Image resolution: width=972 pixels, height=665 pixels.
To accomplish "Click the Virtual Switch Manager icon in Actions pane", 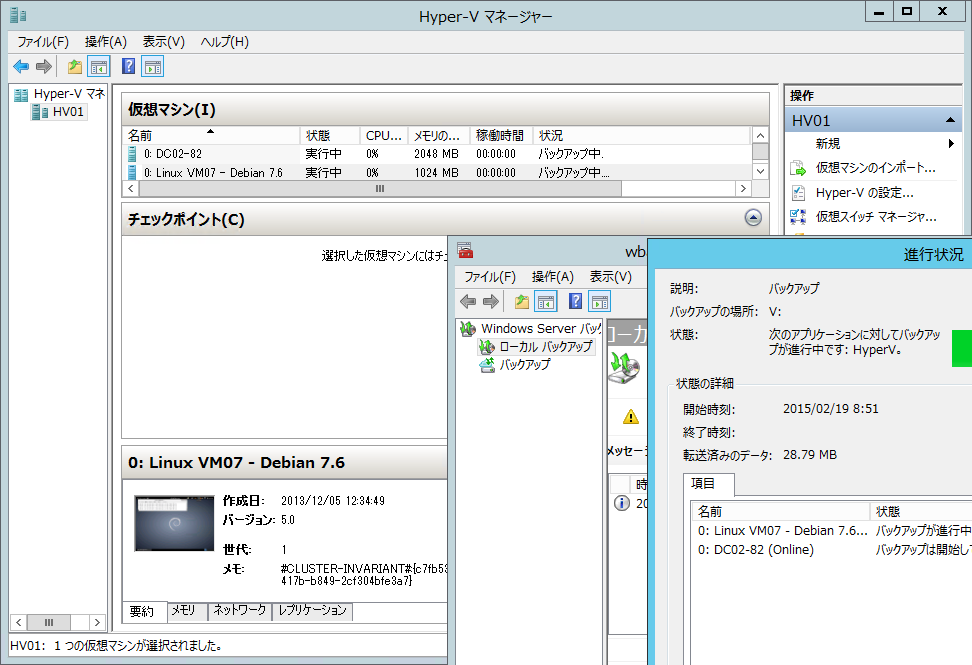I will 798,217.
